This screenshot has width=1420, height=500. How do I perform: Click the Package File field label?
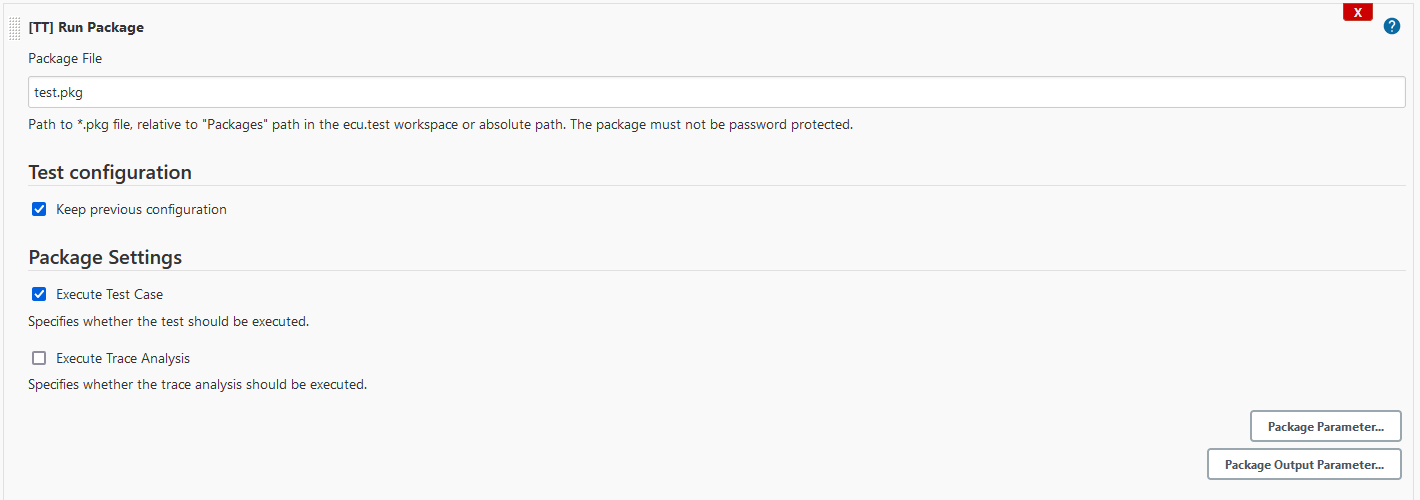[65, 59]
